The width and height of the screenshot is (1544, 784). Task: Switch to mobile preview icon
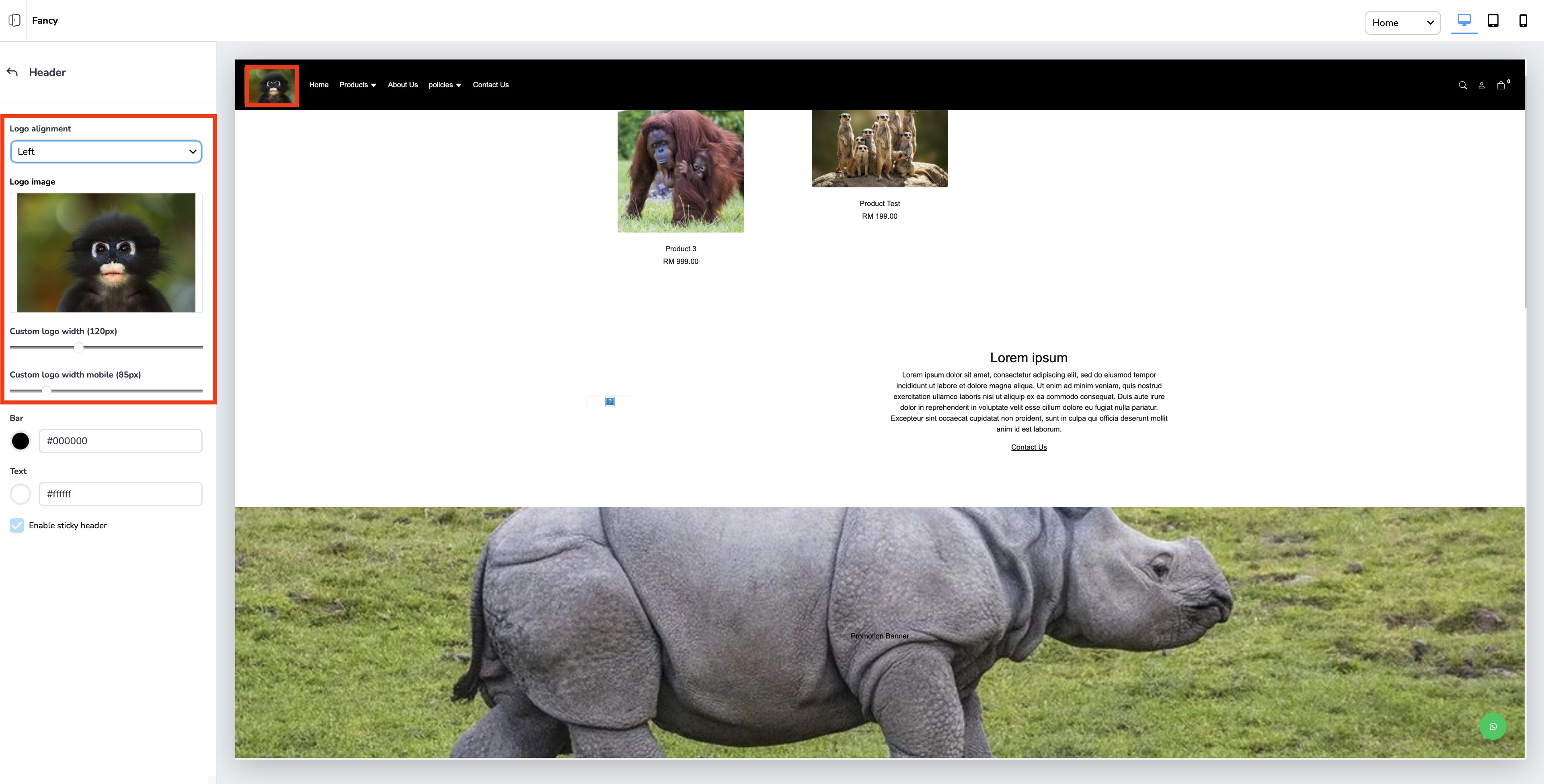click(x=1522, y=21)
